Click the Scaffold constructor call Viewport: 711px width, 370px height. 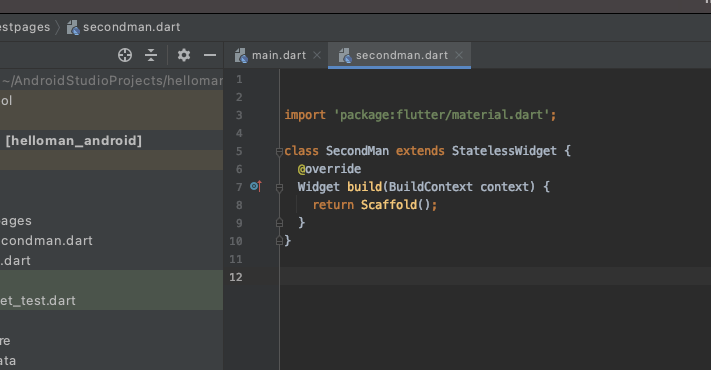(389, 205)
